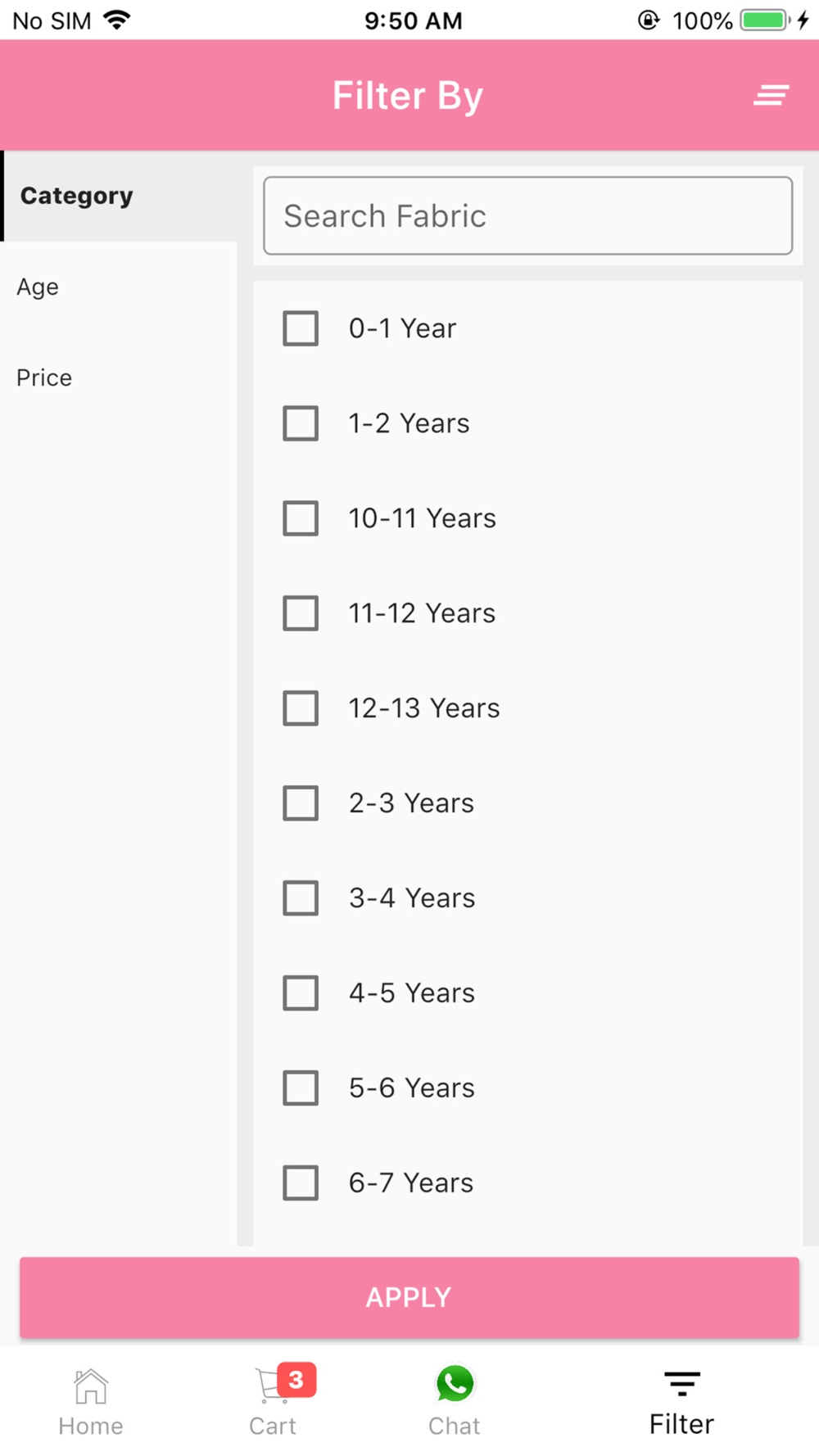Tap the Filter funnel icon

coord(682,1384)
